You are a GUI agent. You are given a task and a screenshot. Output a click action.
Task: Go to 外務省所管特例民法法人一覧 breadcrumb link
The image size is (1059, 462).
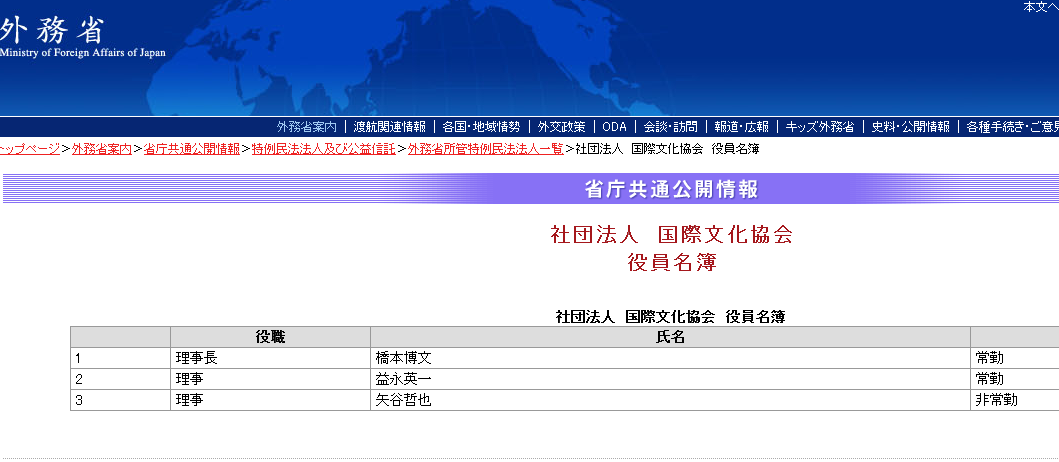(486, 150)
